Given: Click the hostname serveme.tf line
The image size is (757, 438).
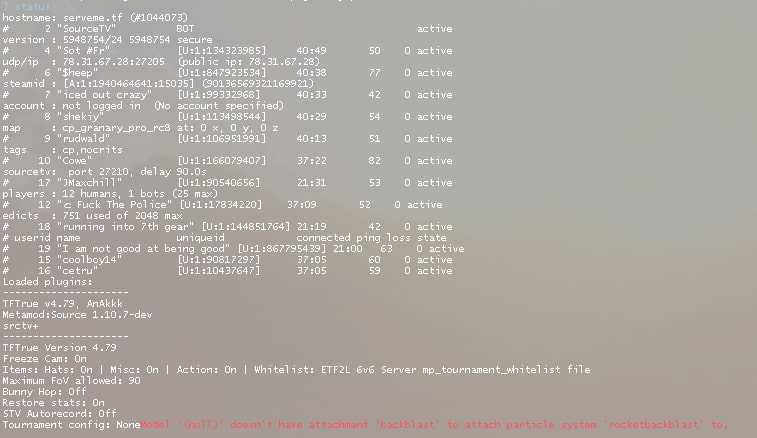Looking at the screenshot, I should pos(95,18).
